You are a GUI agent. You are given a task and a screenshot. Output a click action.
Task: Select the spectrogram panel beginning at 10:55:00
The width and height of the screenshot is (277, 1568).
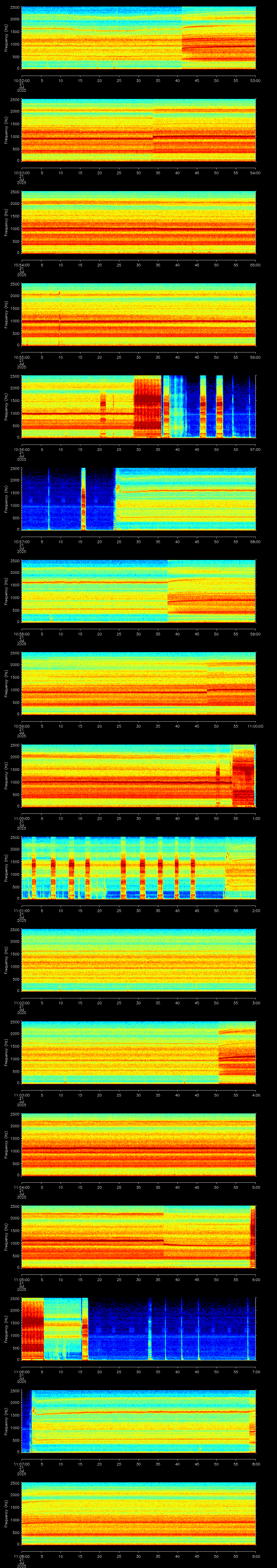coord(138,315)
